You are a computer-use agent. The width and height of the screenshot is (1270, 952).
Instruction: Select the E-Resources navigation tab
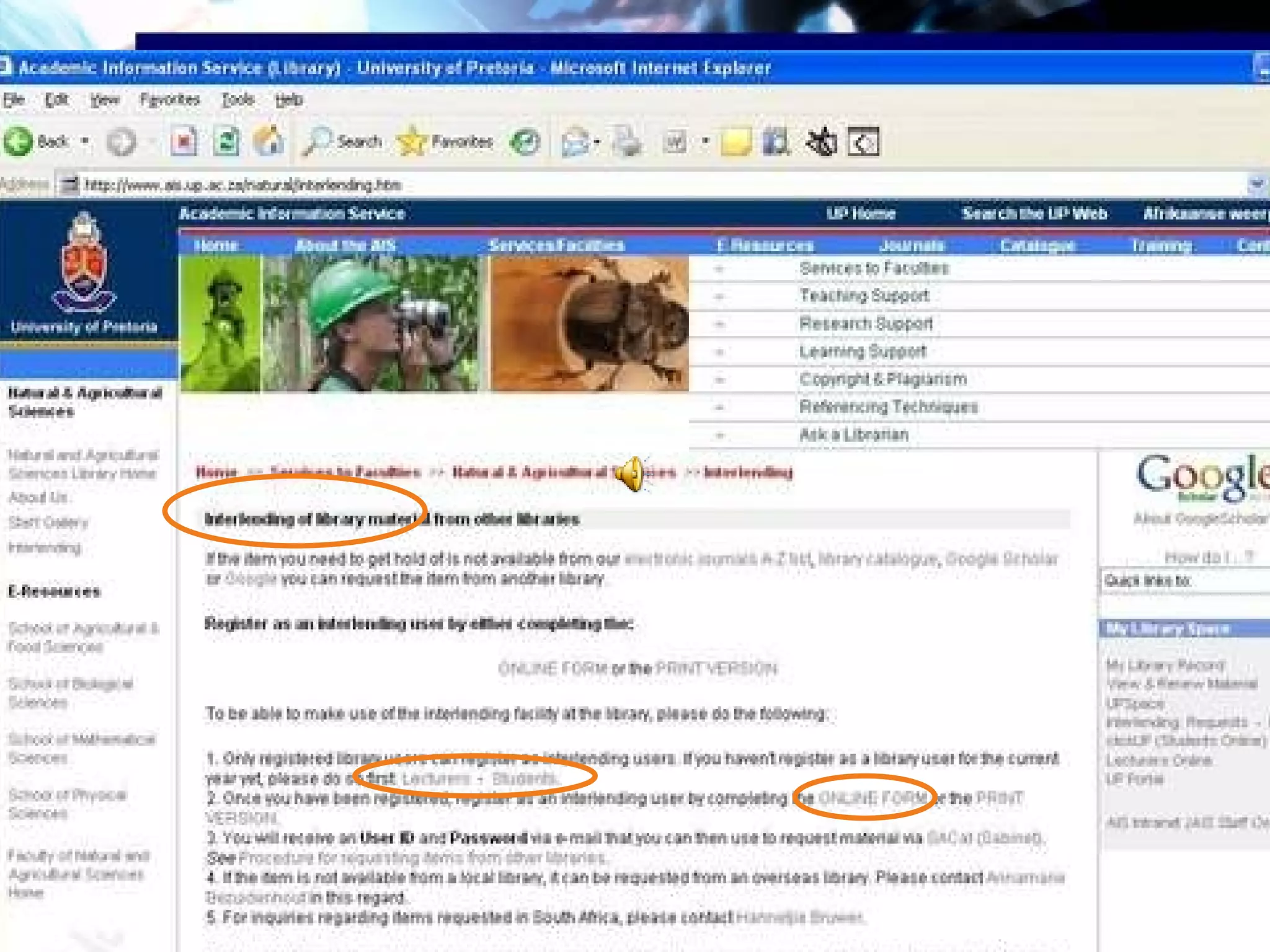765,245
